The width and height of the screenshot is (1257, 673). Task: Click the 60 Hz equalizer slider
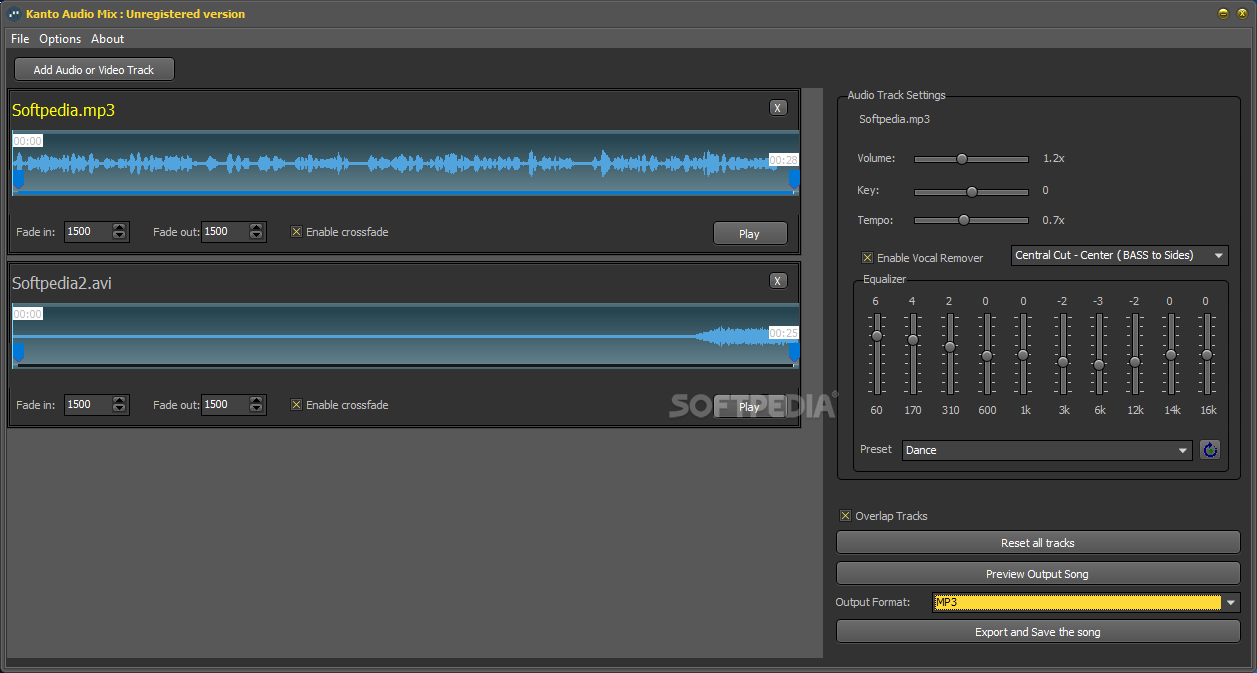(x=876, y=354)
